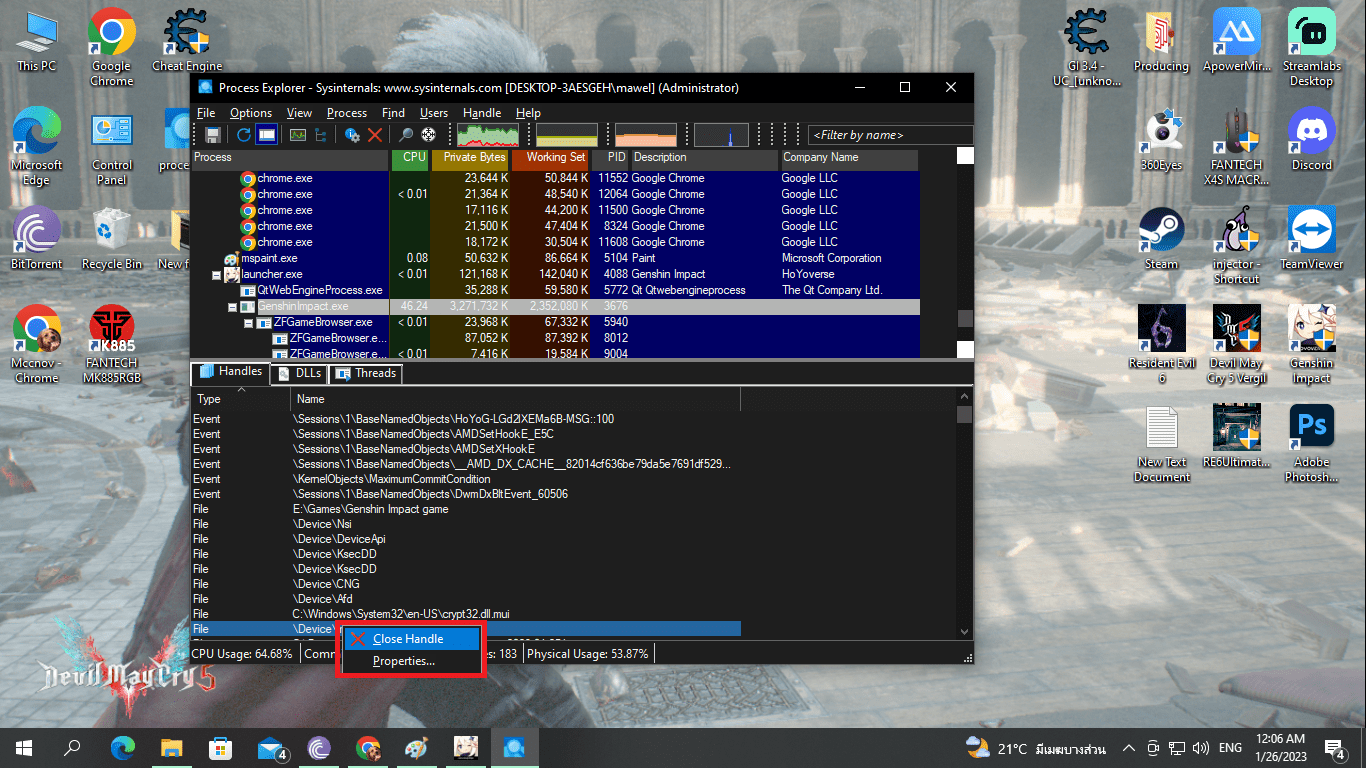Screen dimensions: 1366x768
Task: Sort by the Process column header
Action: click(290, 158)
